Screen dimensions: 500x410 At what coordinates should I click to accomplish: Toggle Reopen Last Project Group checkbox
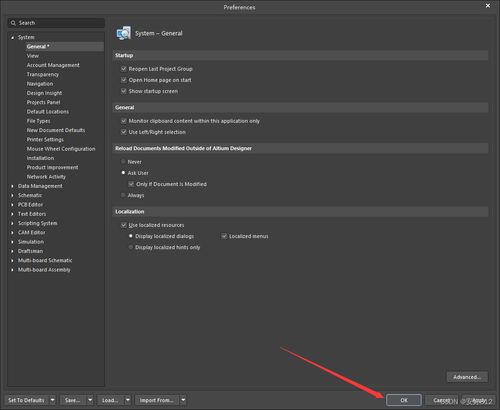(123, 69)
